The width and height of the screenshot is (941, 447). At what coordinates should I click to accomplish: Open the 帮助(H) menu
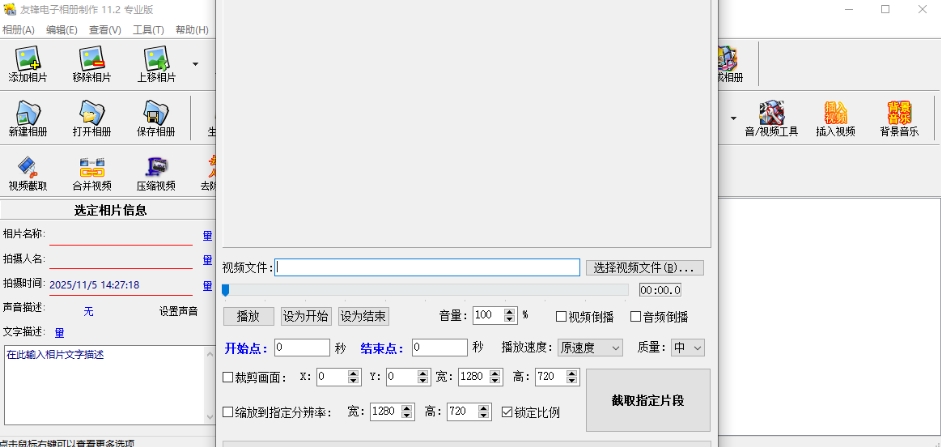(x=192, y=29)
